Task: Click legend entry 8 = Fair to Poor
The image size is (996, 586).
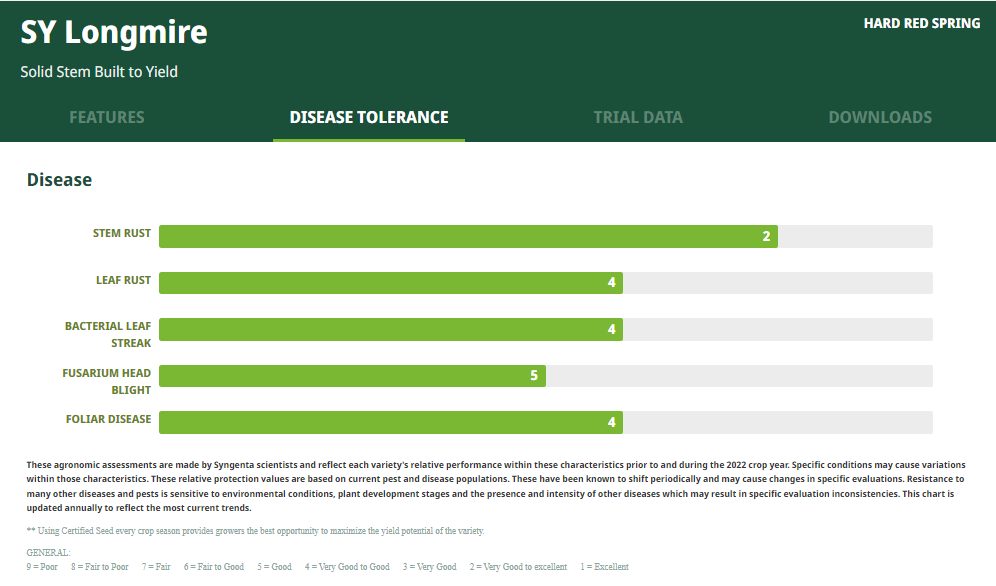Action: coord(100,567)
